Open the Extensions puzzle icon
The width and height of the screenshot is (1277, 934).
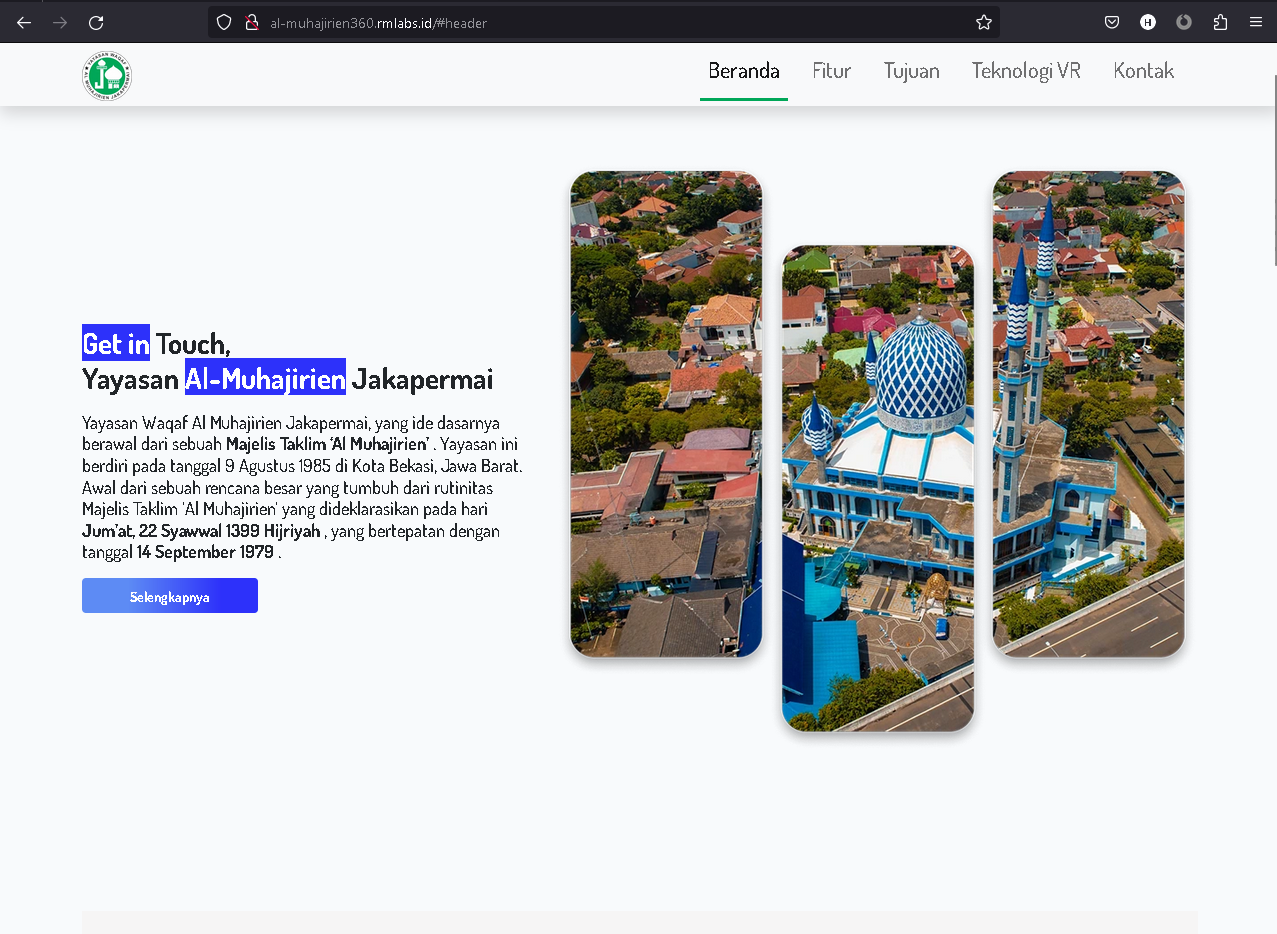pyautogui.click(x=1220, y=22)
